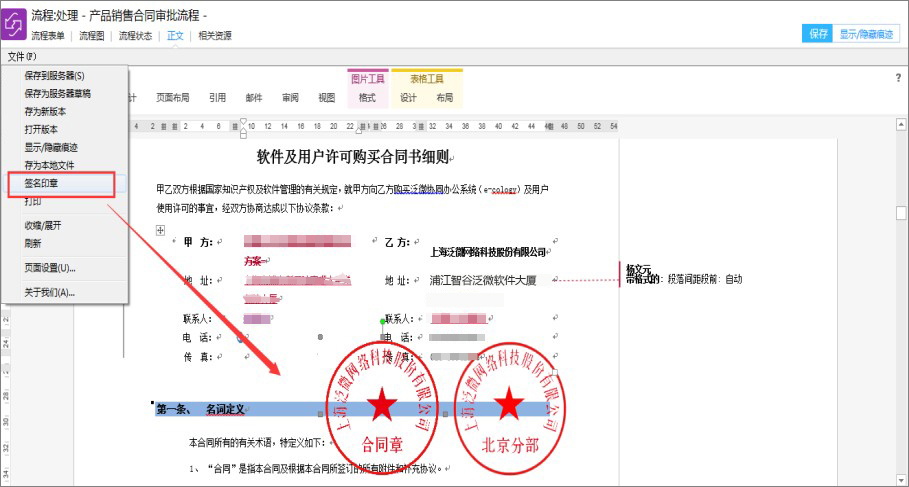
Task: Switch to the 流程图 tab
Action: point(92,36)
